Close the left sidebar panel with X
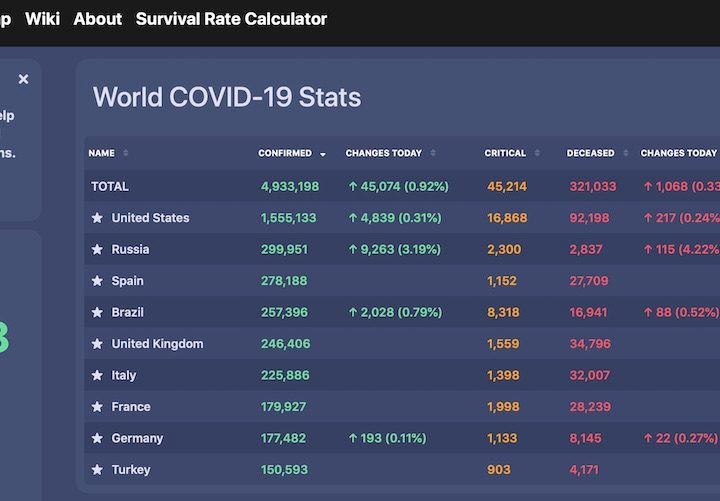 [23, 79]
